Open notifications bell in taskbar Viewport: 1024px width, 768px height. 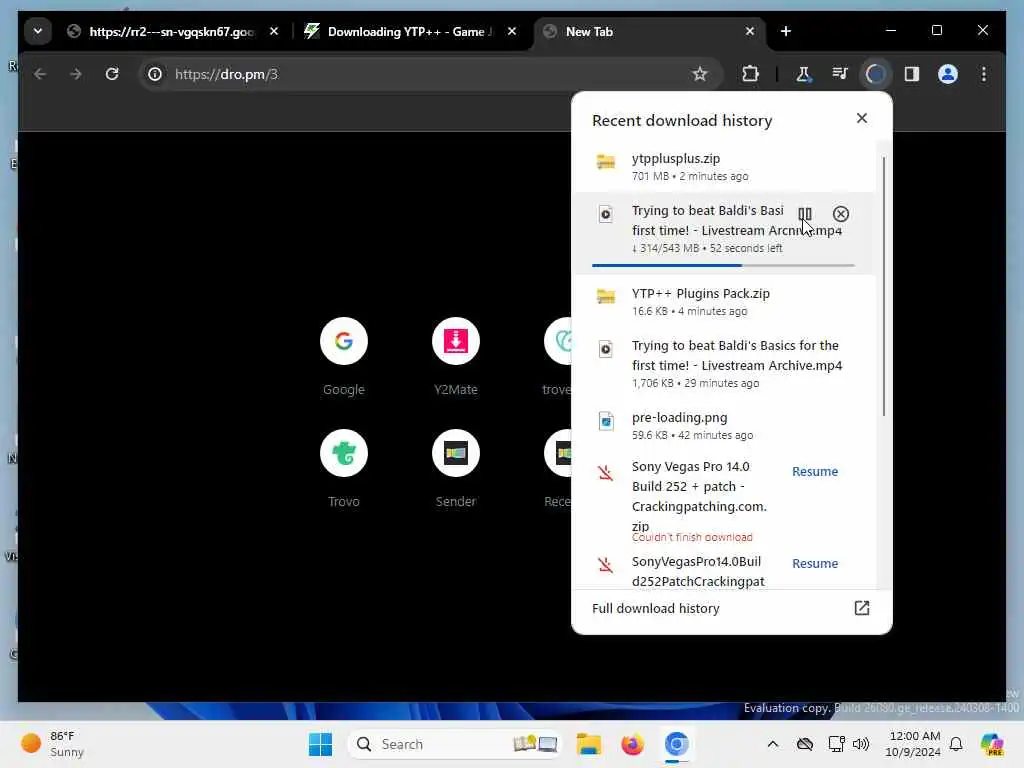coord(956,744)
